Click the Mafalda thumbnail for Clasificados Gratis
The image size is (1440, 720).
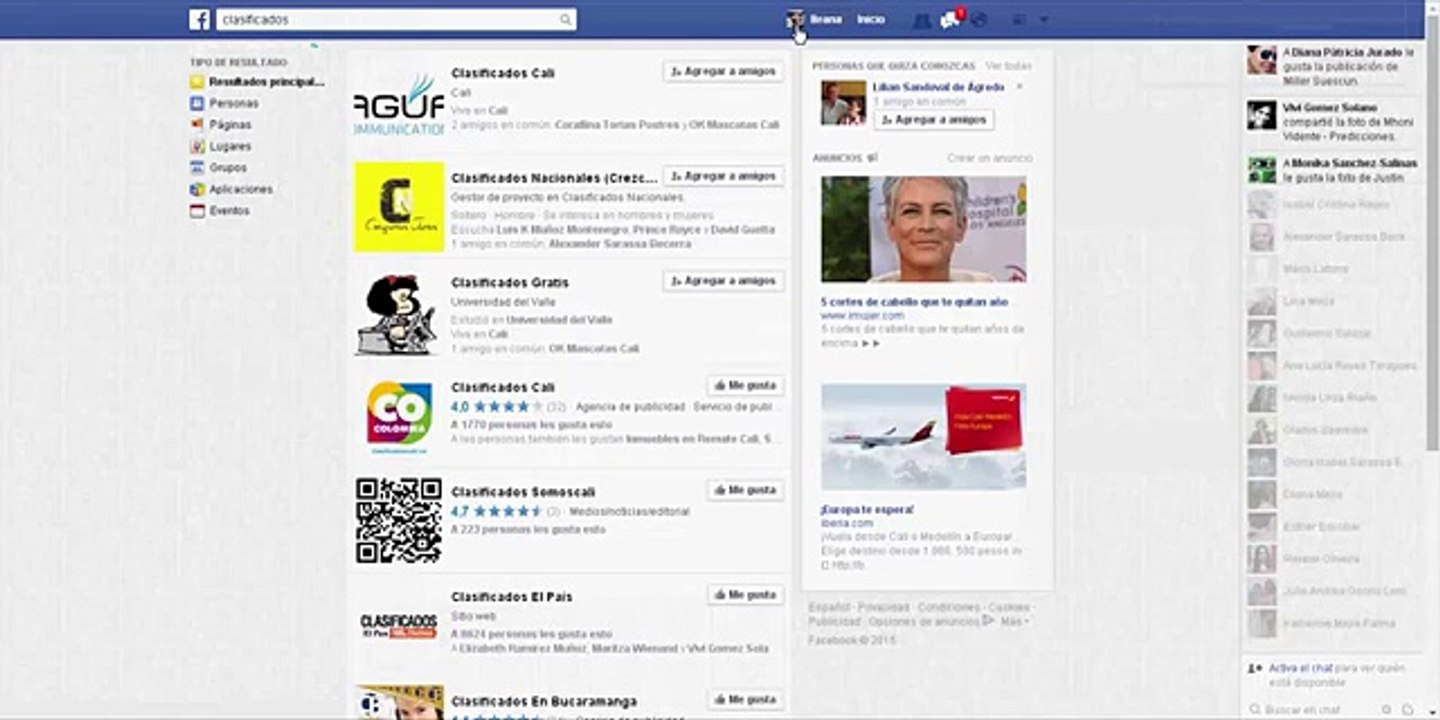[x=399, y=312]
